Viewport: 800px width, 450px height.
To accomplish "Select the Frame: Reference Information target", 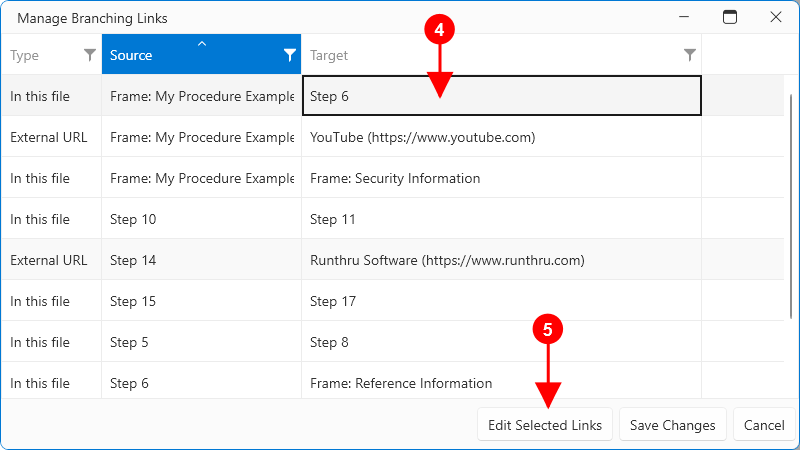I will point(400,383).
